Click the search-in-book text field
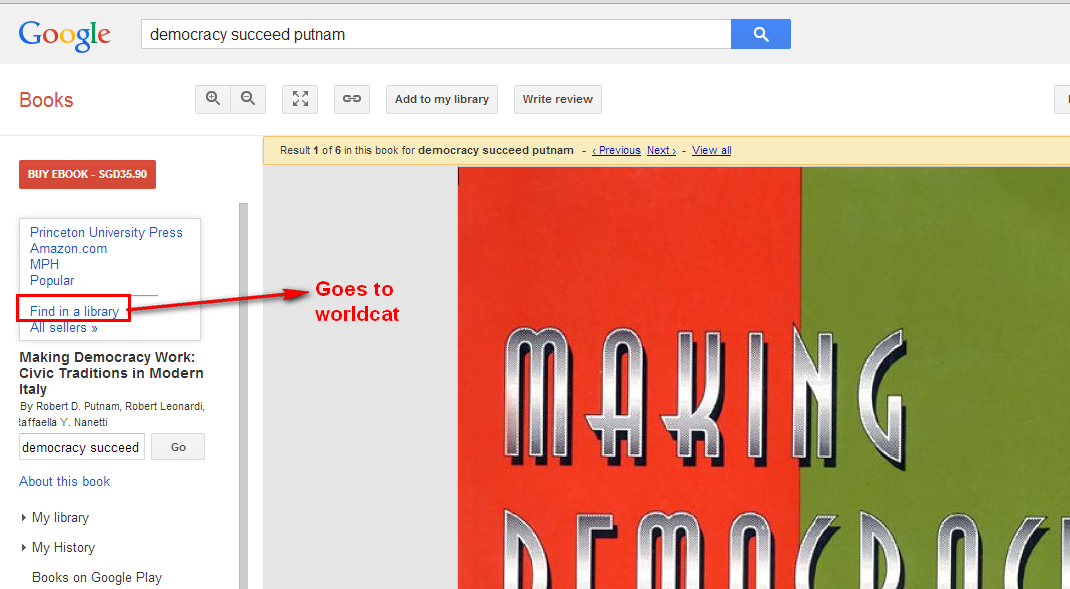 (x=82, y=447)
